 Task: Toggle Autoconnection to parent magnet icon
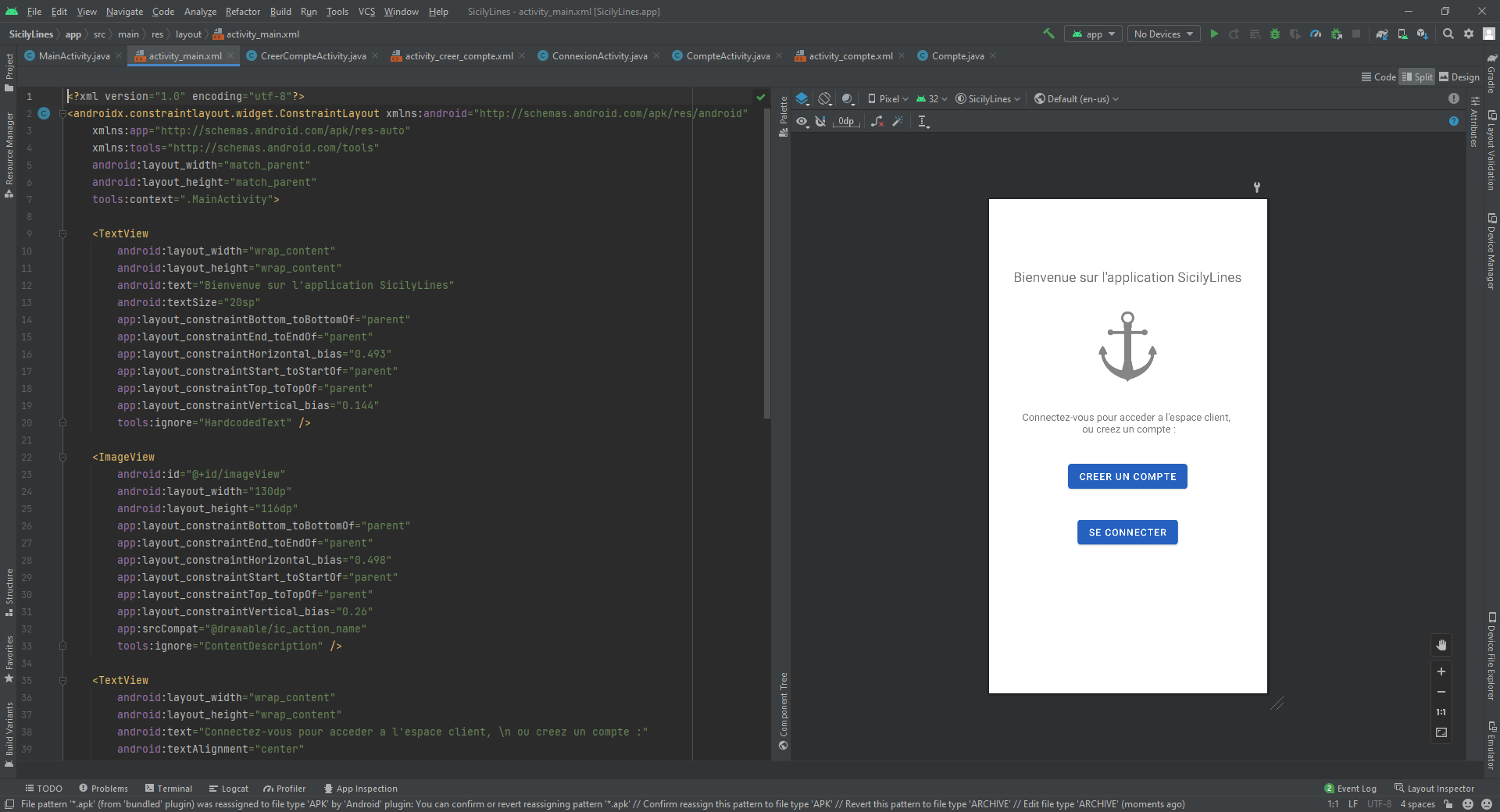(x=820, y=121)
